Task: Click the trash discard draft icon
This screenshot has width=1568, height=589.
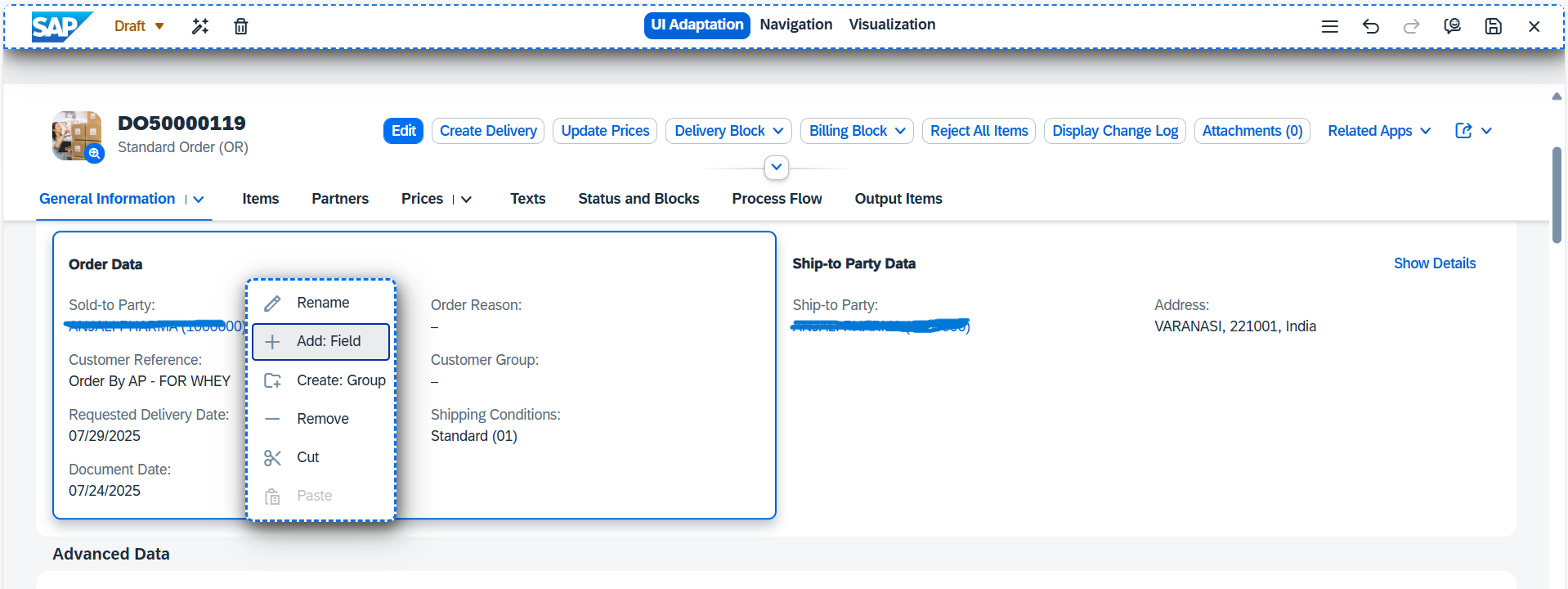Action: tap(241, 26)
